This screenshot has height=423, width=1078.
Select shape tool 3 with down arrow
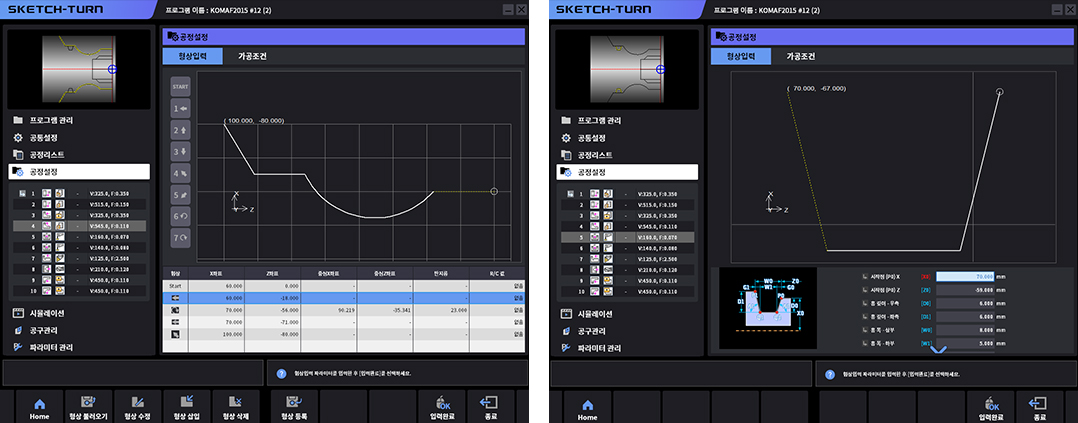[180, 151]
